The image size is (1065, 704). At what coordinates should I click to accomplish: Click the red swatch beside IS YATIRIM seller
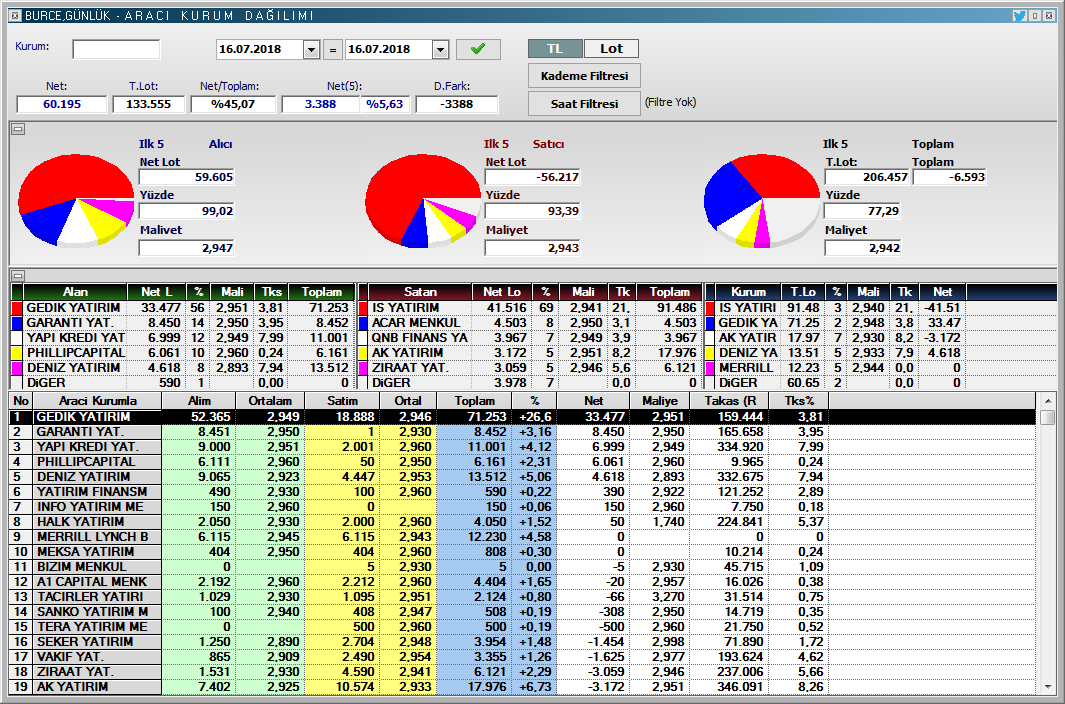[363, 308]
